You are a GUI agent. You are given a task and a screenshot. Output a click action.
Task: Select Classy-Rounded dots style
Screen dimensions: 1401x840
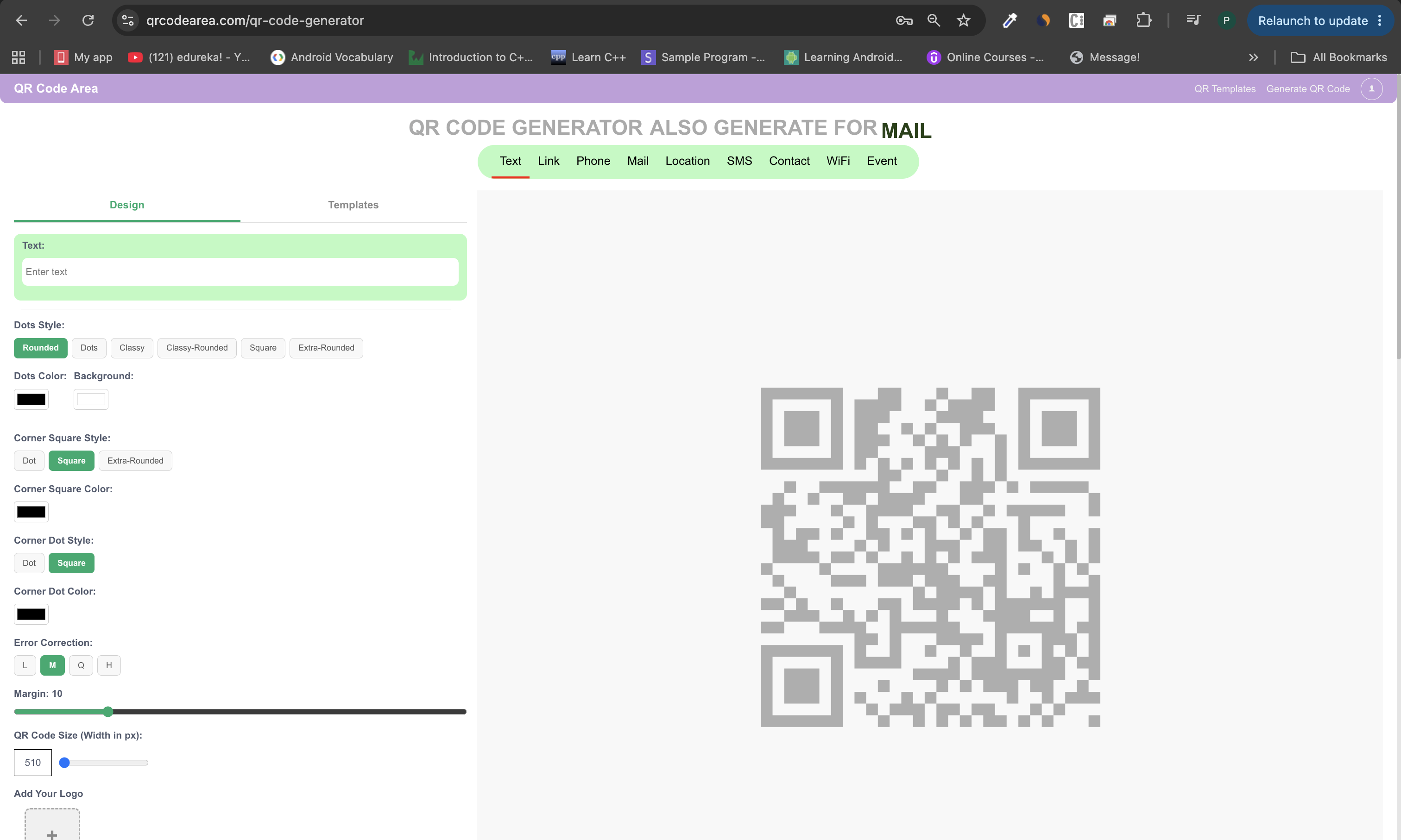pos(197,348)
